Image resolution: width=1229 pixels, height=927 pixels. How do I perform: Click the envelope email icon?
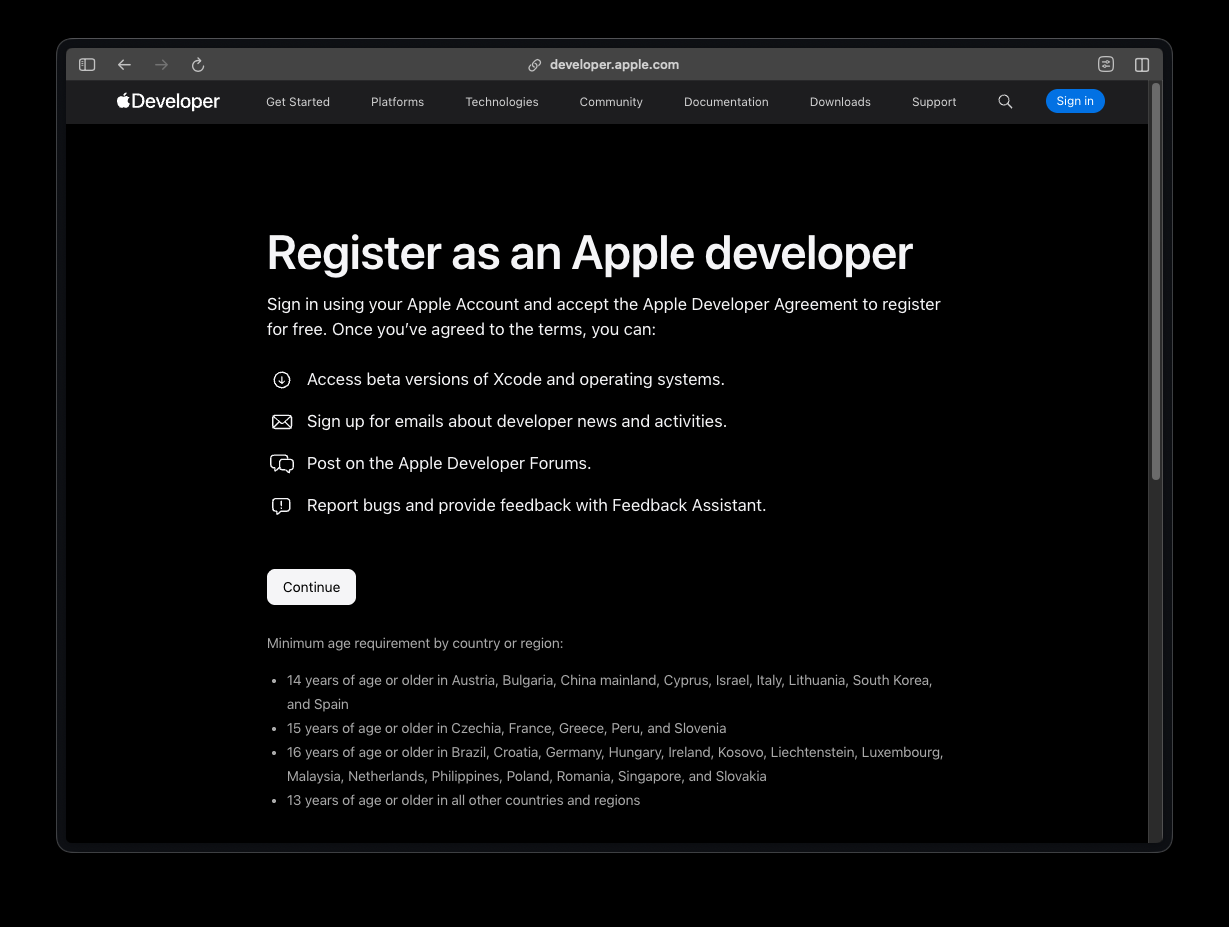282,422
